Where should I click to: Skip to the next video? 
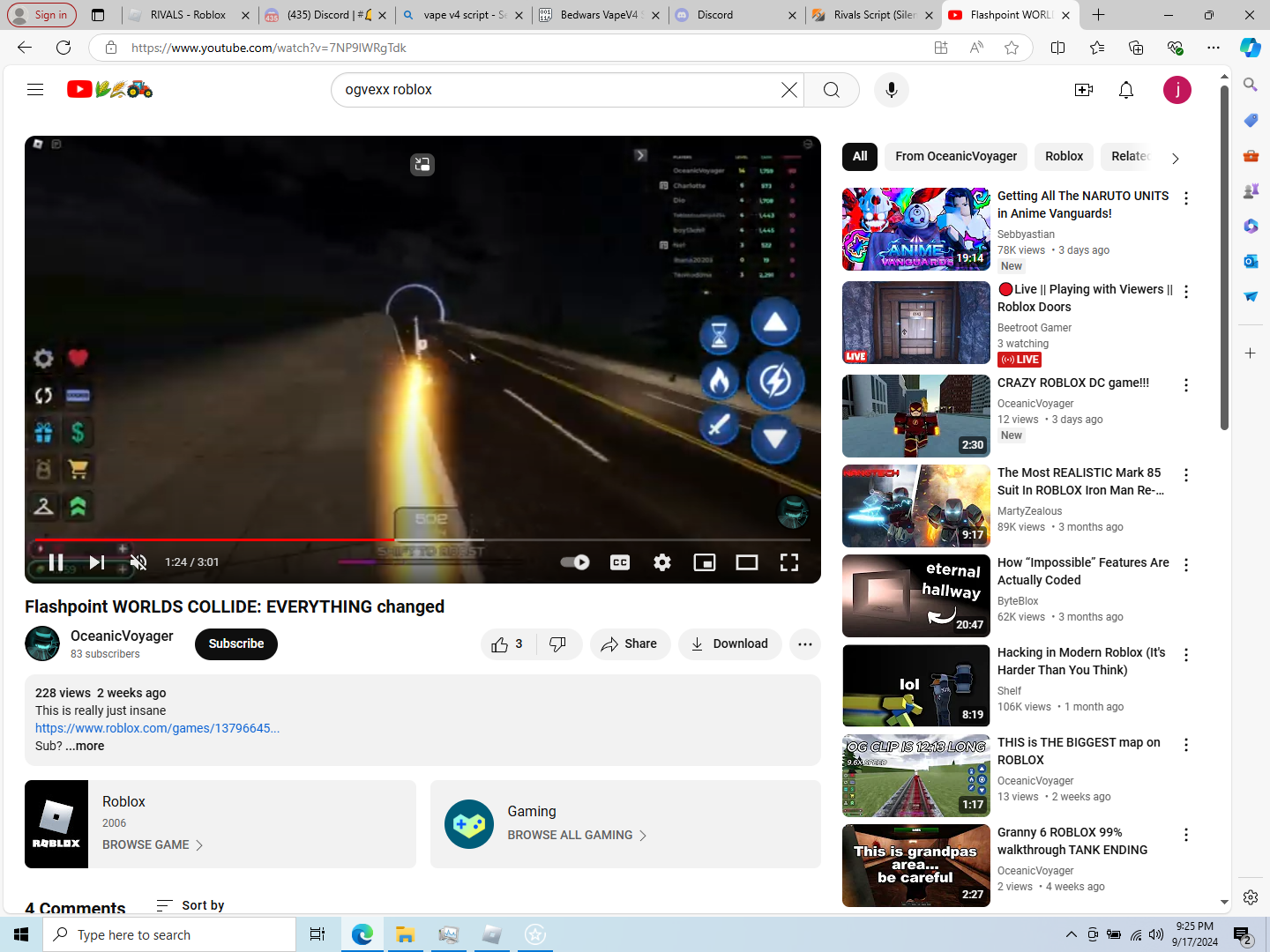point(97,562)
